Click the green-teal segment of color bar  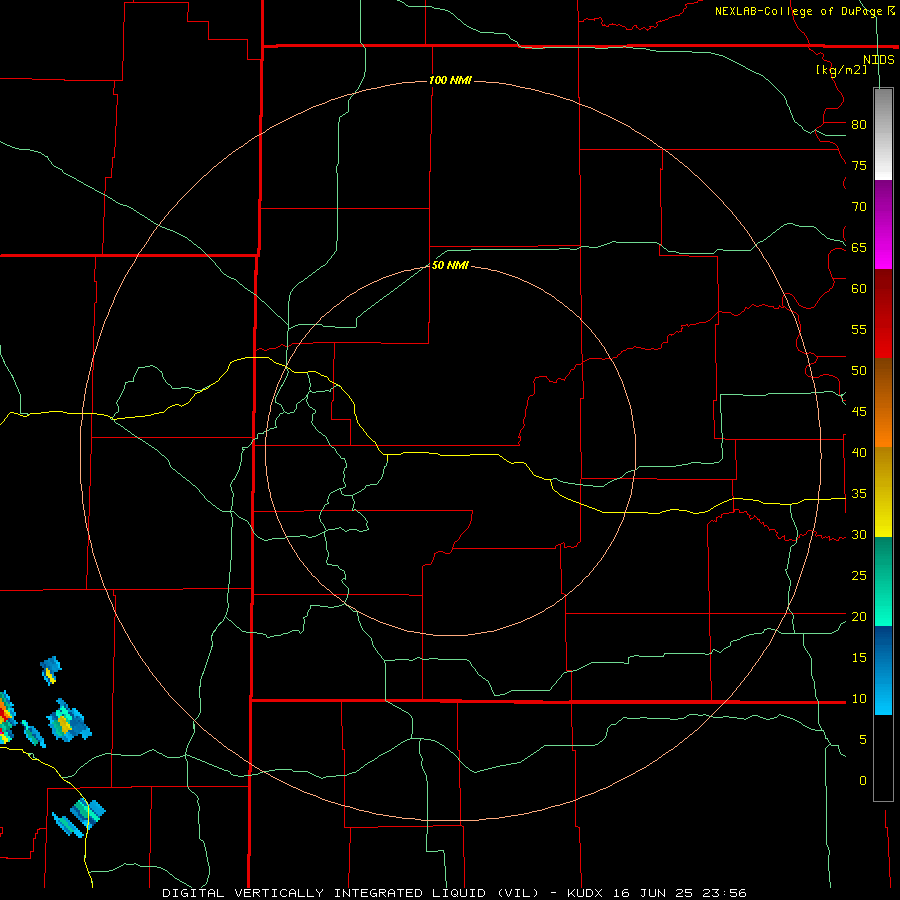point(883,581)
